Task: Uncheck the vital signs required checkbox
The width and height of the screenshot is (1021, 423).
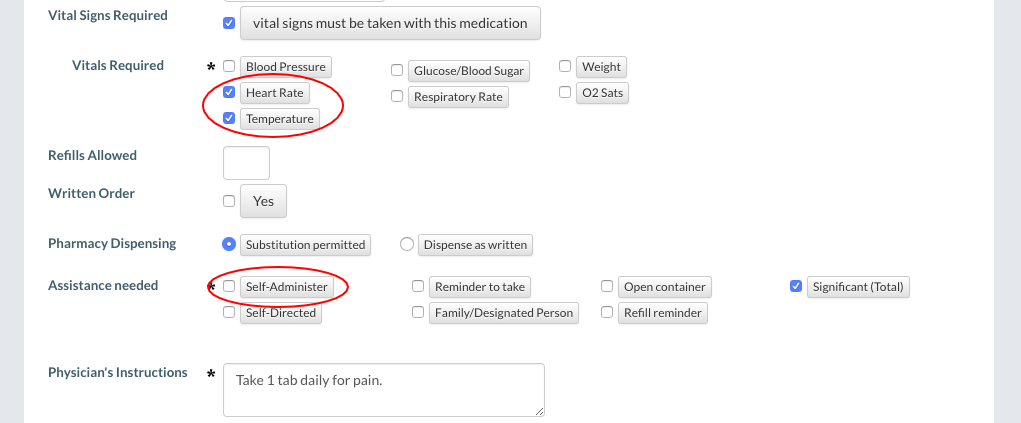Action: pyautogui.click(x=229, y=23)
